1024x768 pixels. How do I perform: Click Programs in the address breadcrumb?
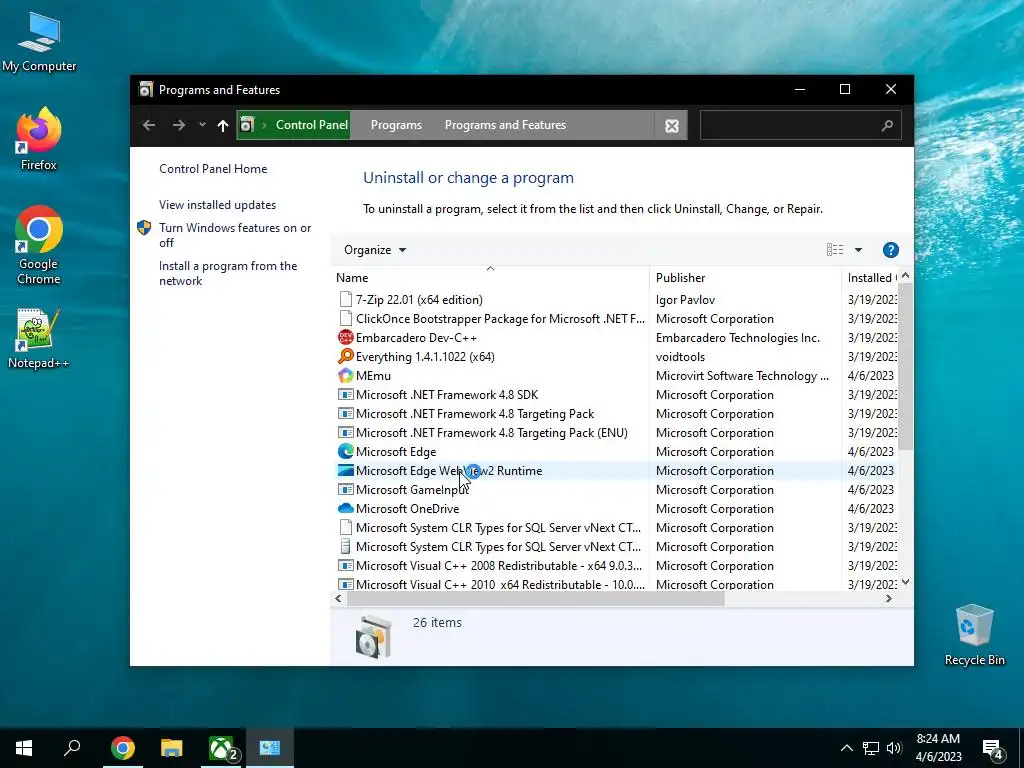(x=396, y=125)
